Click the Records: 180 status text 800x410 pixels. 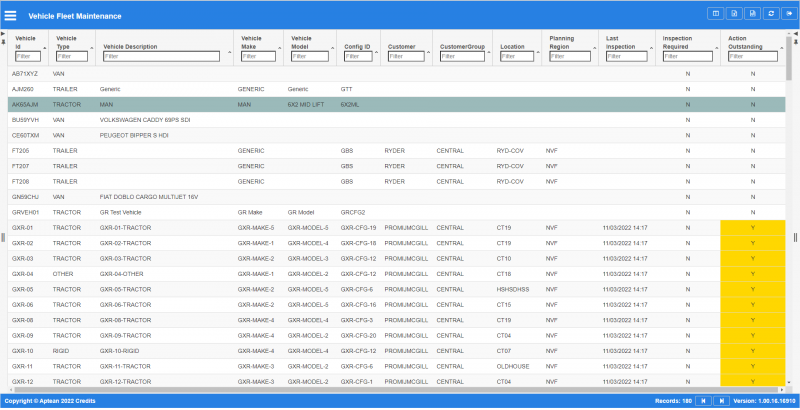click(671, 401)
